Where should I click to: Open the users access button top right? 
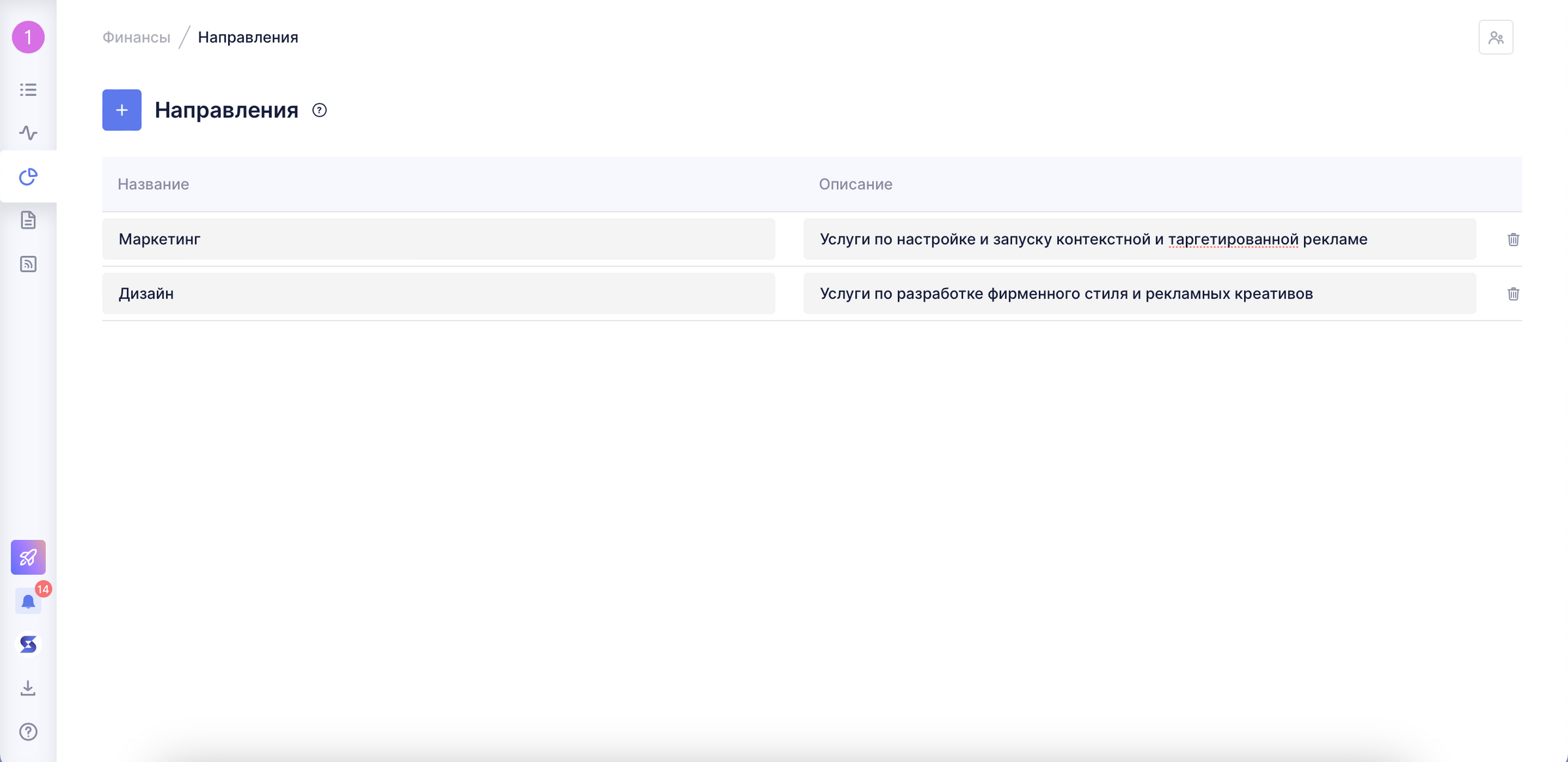(1495, 37)
